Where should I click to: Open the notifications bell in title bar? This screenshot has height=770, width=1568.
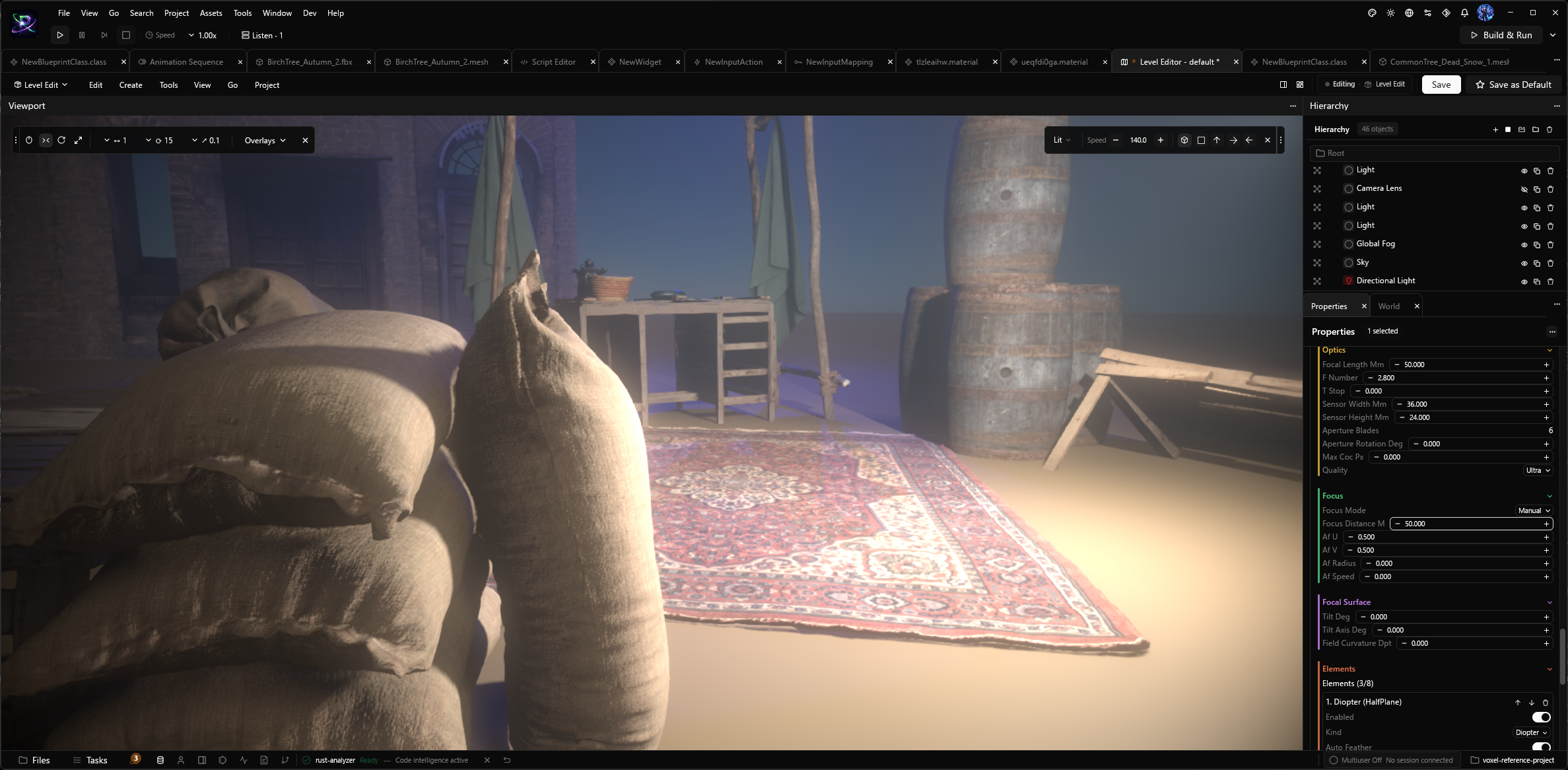[1464, 13]
